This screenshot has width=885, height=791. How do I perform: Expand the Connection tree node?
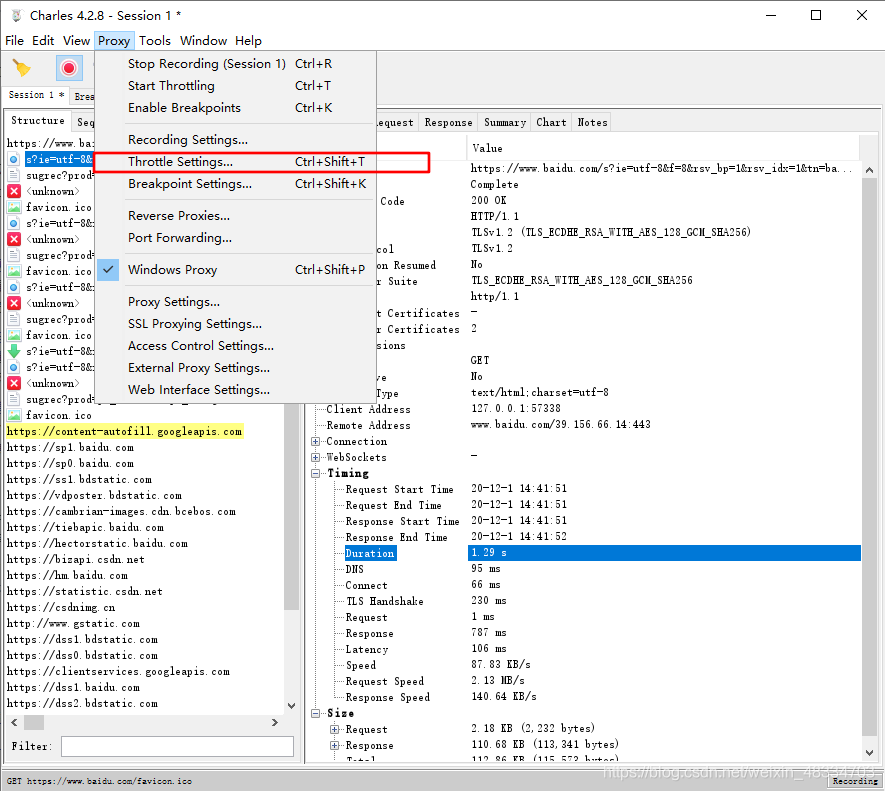(316, 442)
